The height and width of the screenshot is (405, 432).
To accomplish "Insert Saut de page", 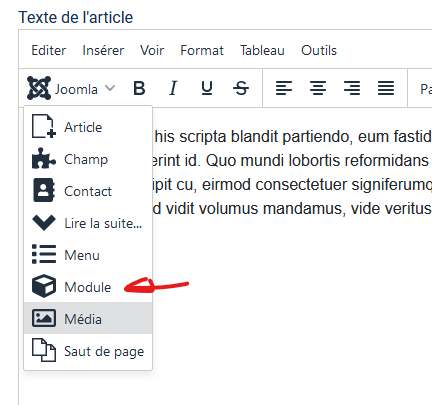I will 88,351.
